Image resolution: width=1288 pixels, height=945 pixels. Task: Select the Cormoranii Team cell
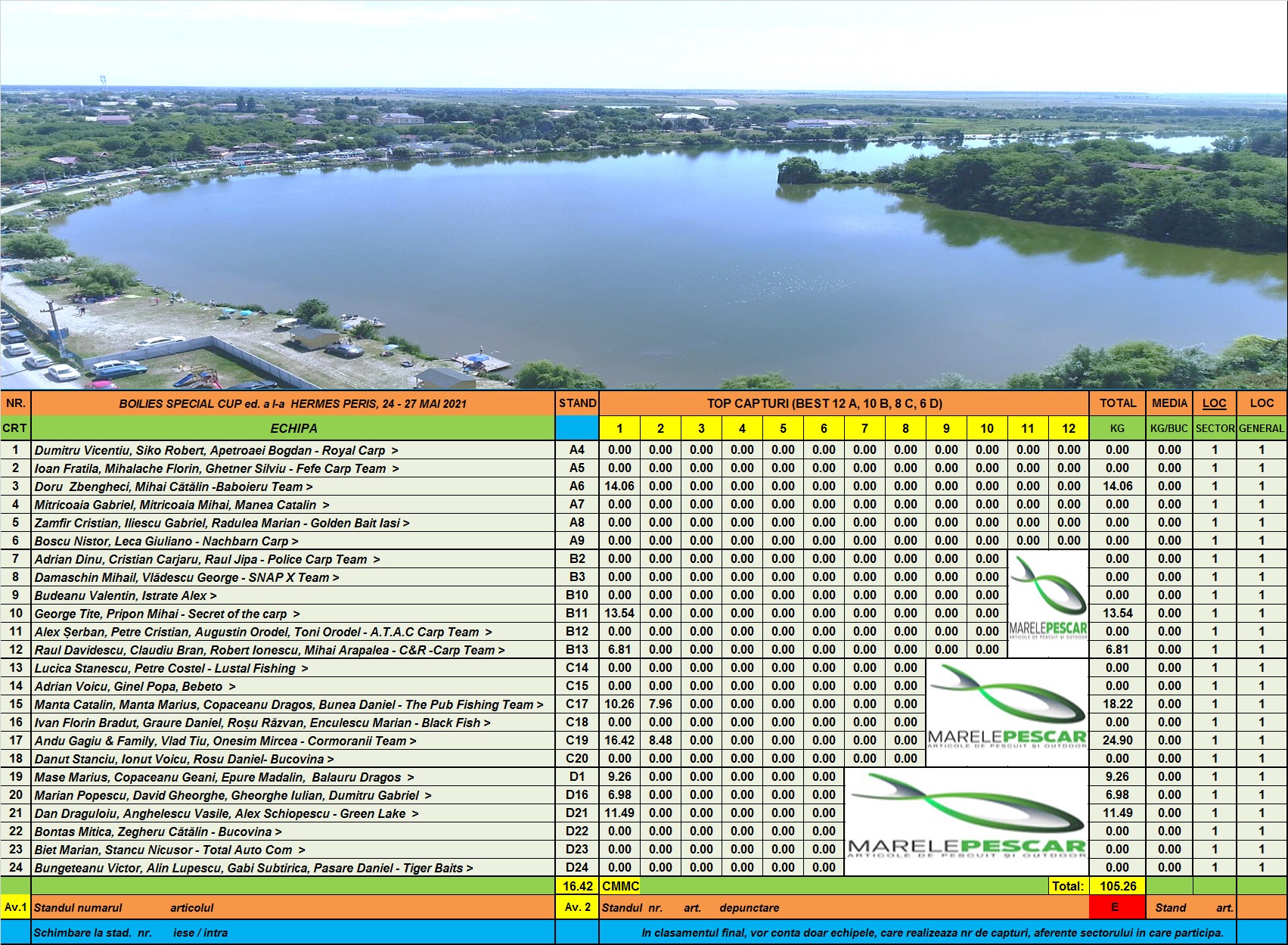[293, 741]
